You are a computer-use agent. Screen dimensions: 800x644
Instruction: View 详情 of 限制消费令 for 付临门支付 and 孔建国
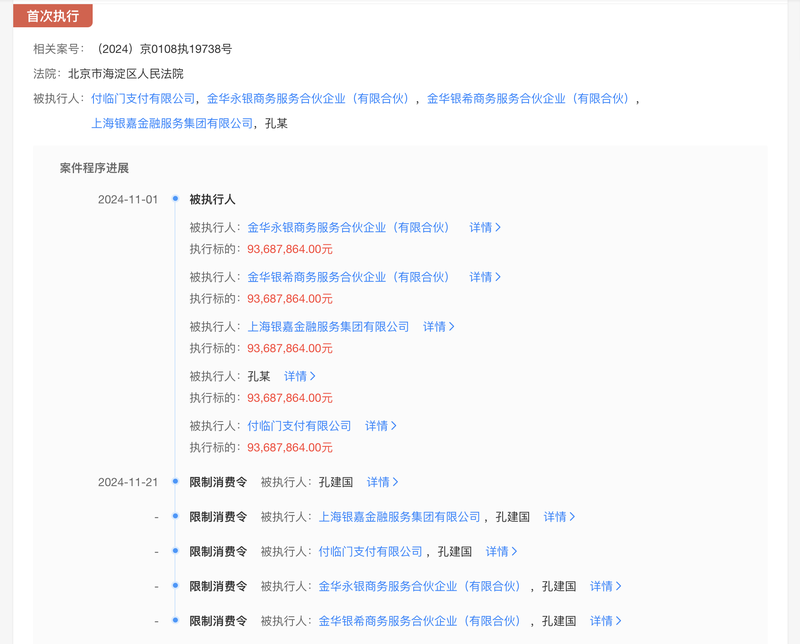point(501,552)
